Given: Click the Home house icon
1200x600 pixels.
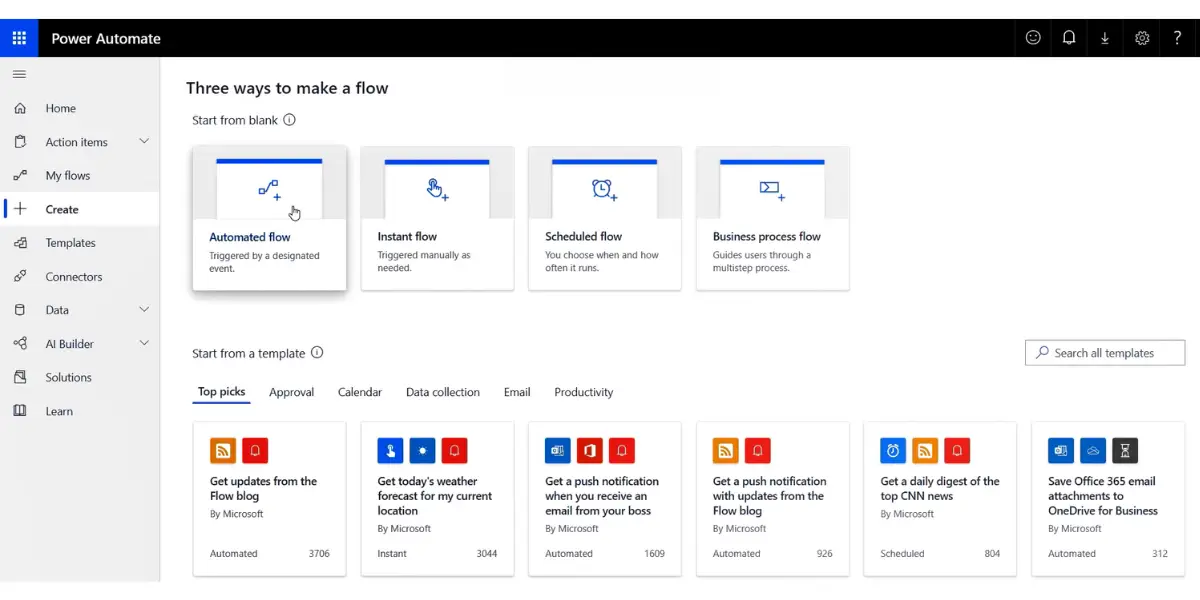Looking at the screenshot, I should pyautogui.click(x=20, y=108).
